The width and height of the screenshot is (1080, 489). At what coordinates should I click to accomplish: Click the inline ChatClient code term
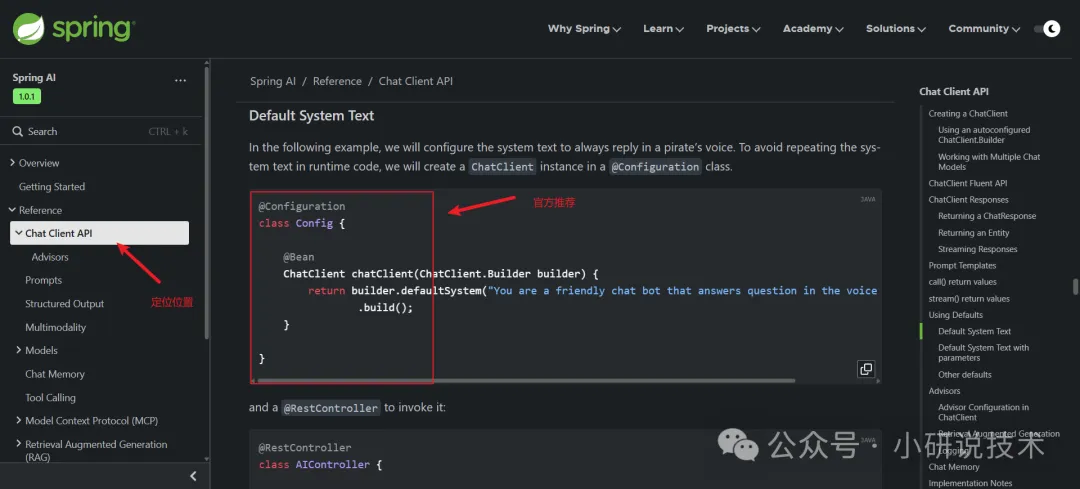[x=503, y=167]
